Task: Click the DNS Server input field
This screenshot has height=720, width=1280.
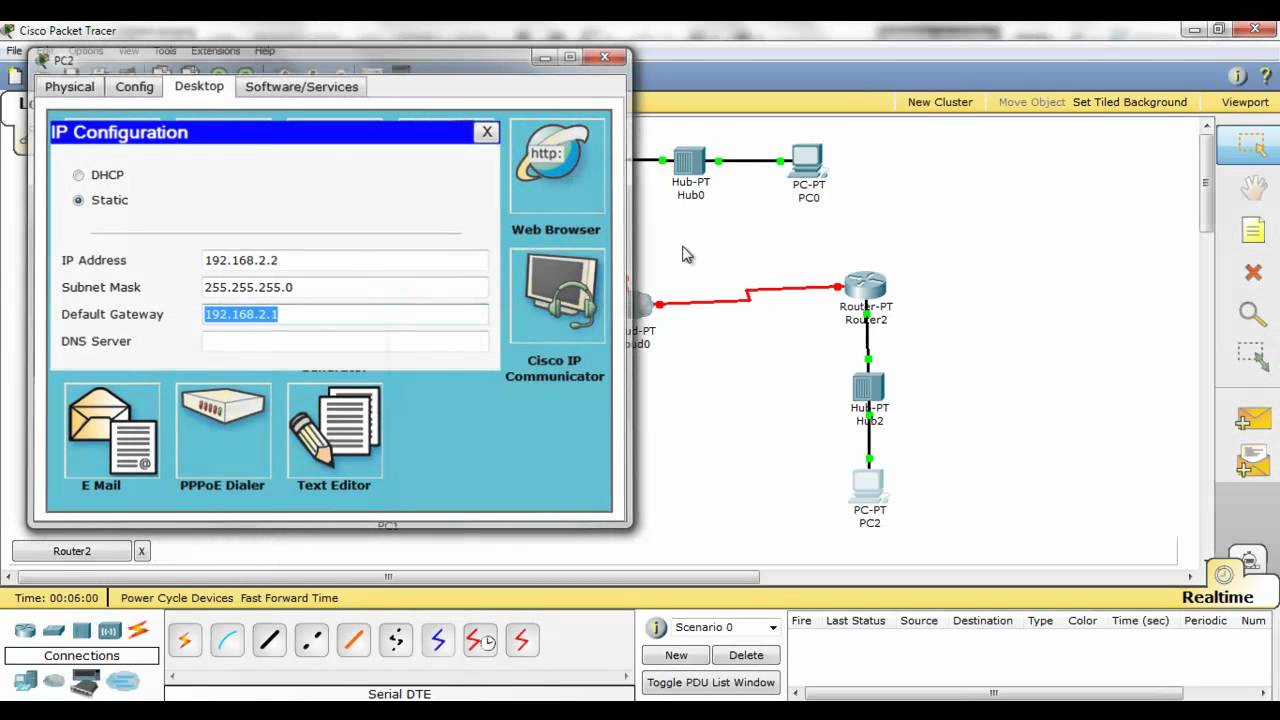Action: 345,341
